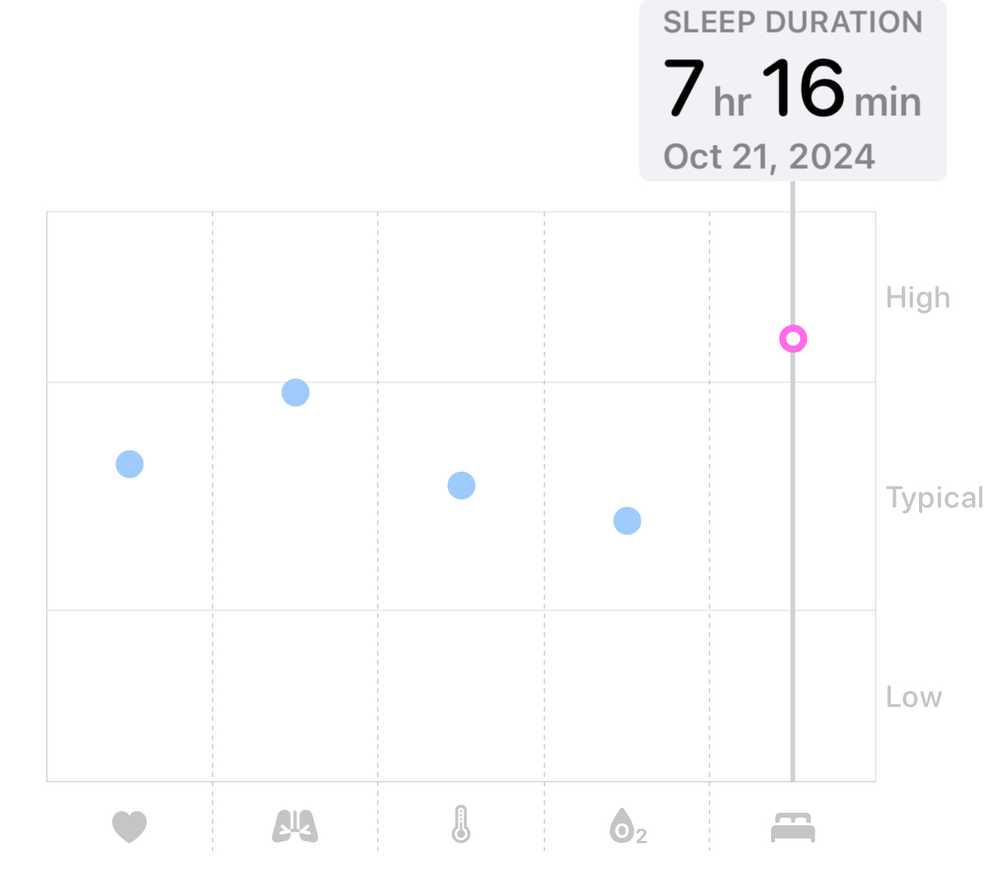Click the Oct 21, 2024 date text
Screen dimensions: 1000x879
point(768,157)
